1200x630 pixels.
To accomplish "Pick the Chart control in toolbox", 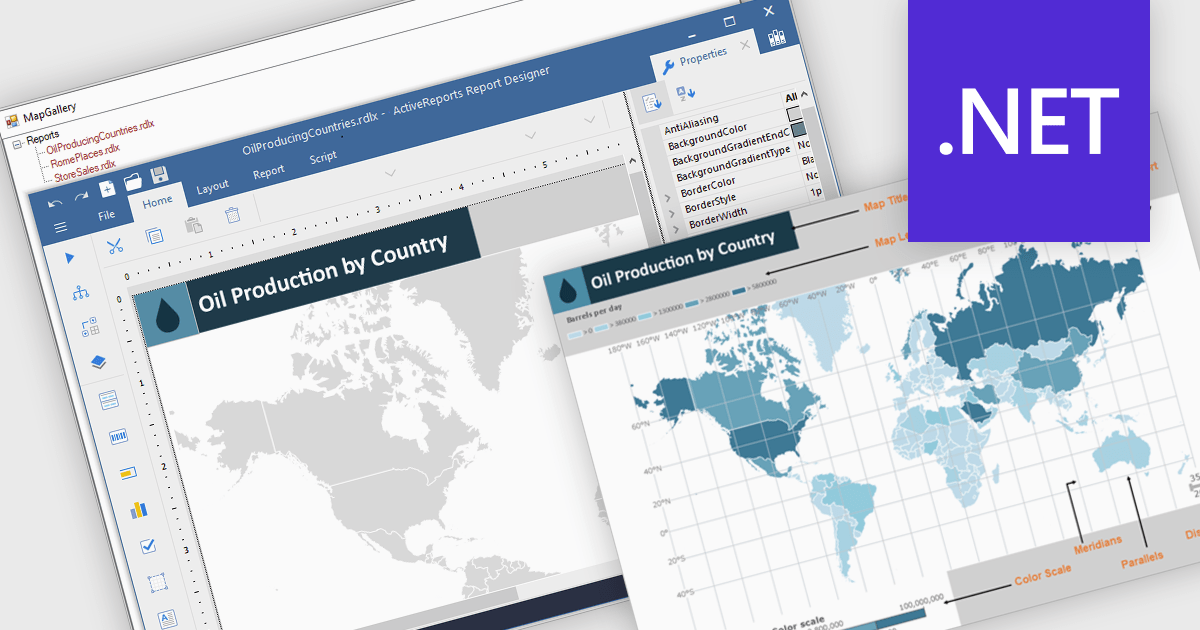I will point(138,509).
